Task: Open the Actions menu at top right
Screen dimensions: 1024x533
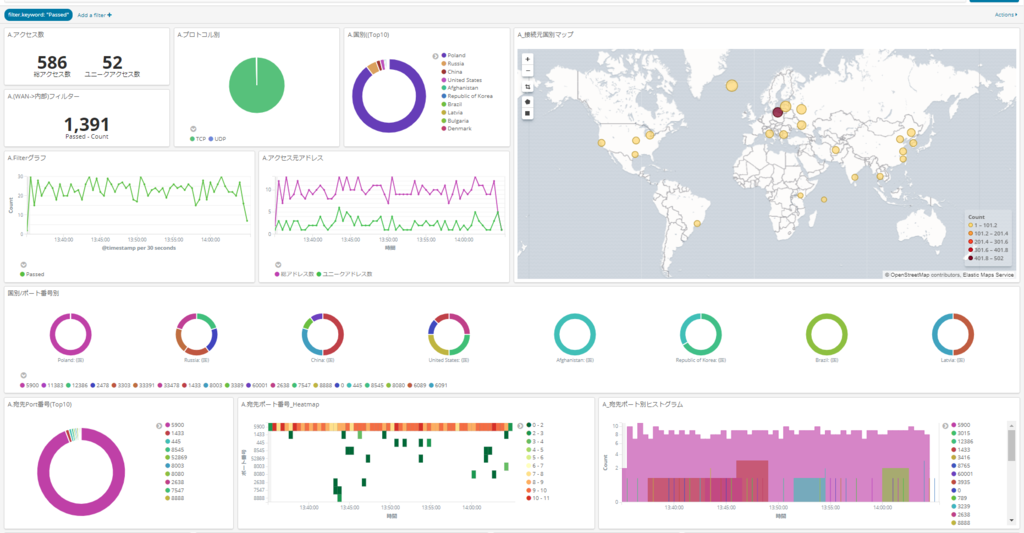Action: [1006, 15]
